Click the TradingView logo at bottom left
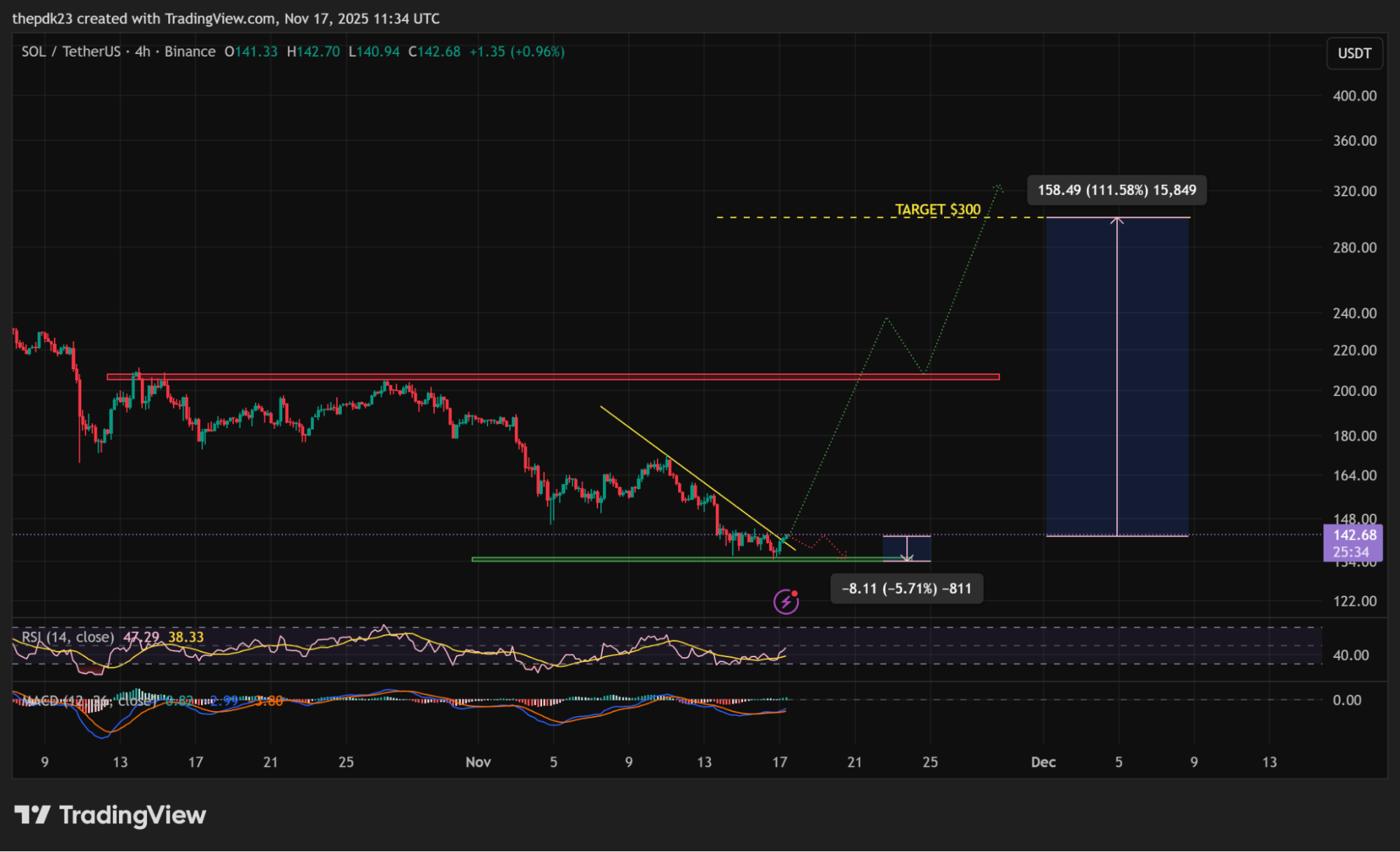 [110, 815]
